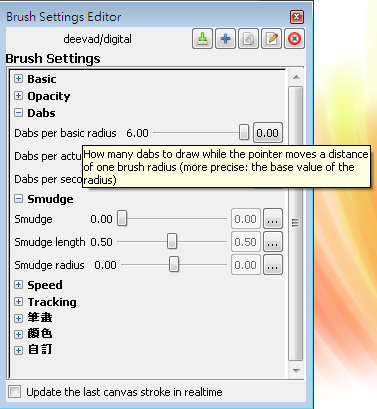Image resolution: width=377 pixels, height=409 pixels.
Task: Click the scrollbar down arrow
Action: pyautogui.click(x=296, y=370)
